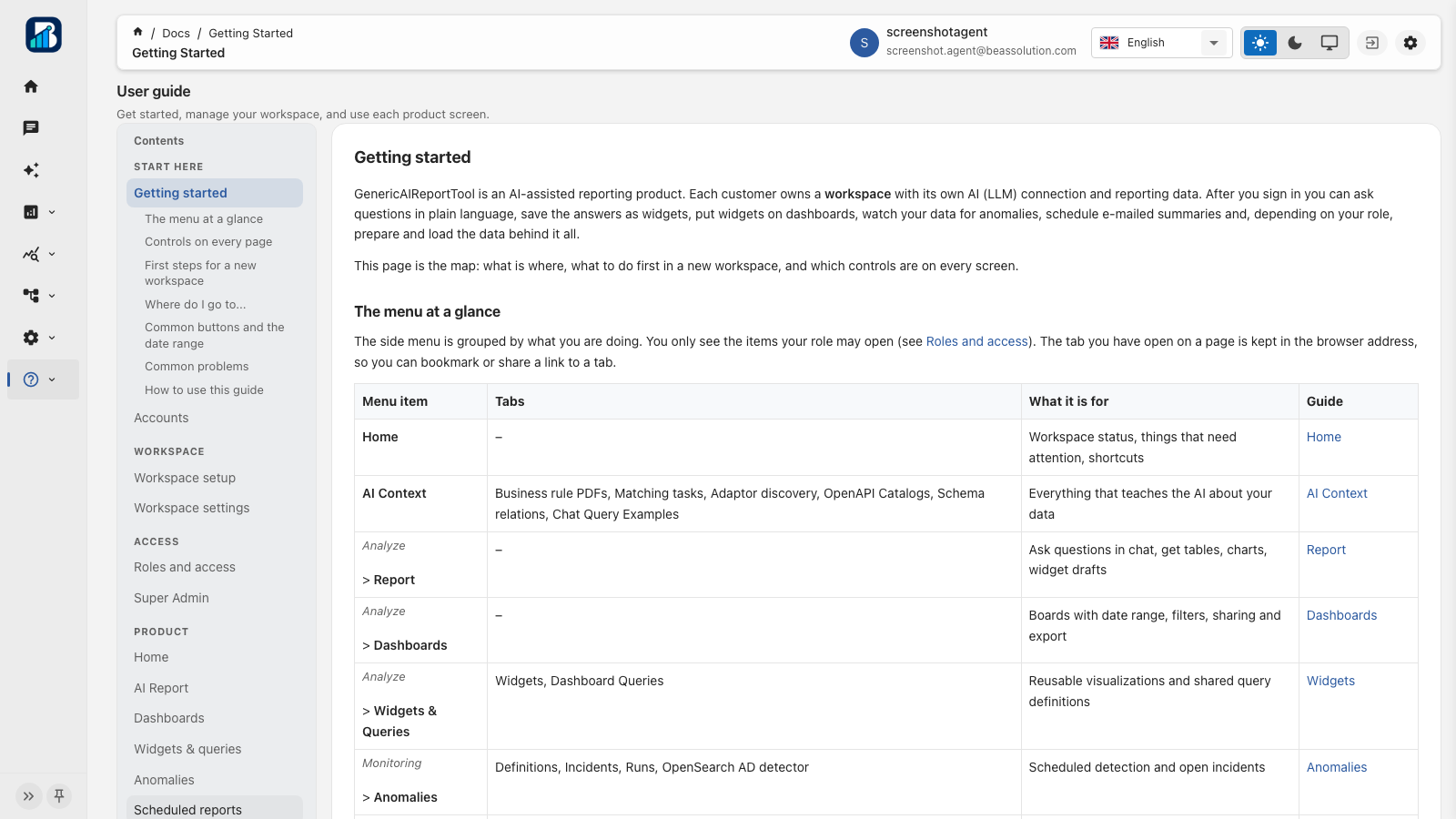
Task: Open 'Scheduled reports' in contents
Action: 215,808
